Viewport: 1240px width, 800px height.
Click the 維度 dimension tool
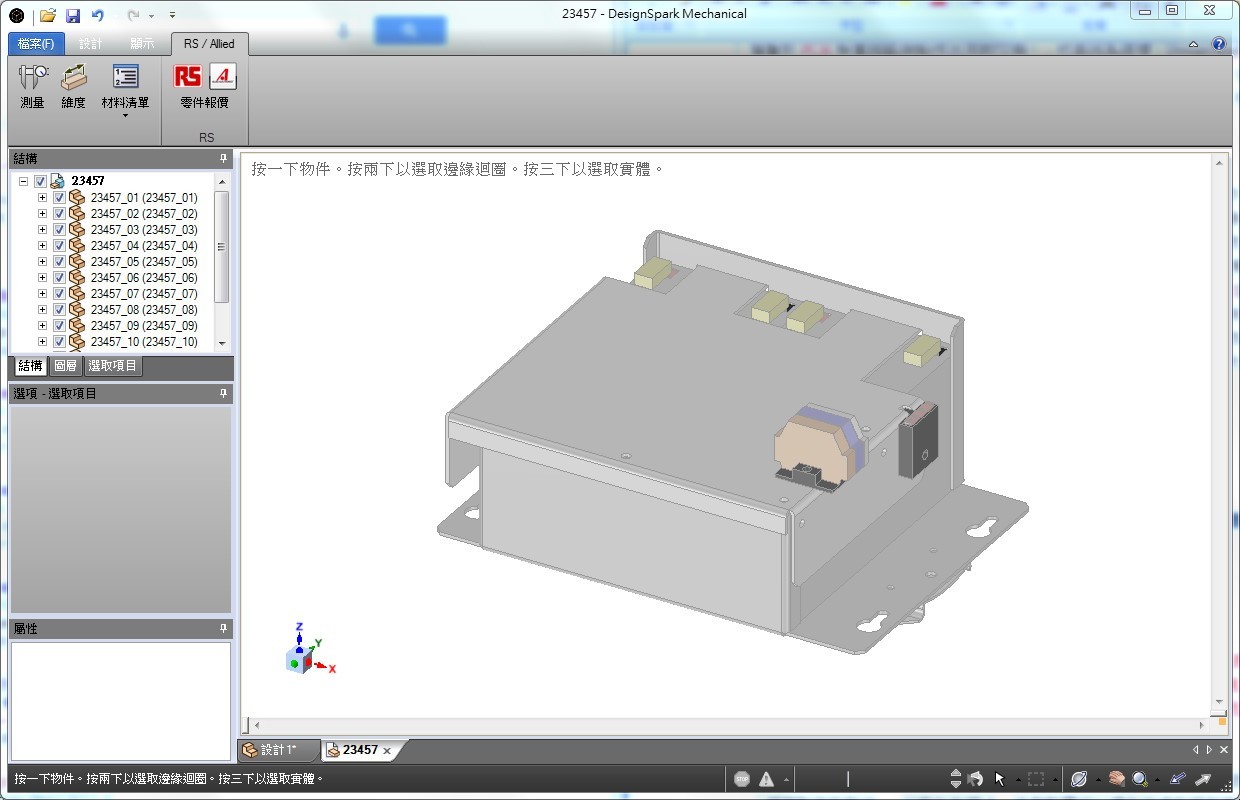pos(74,85)
